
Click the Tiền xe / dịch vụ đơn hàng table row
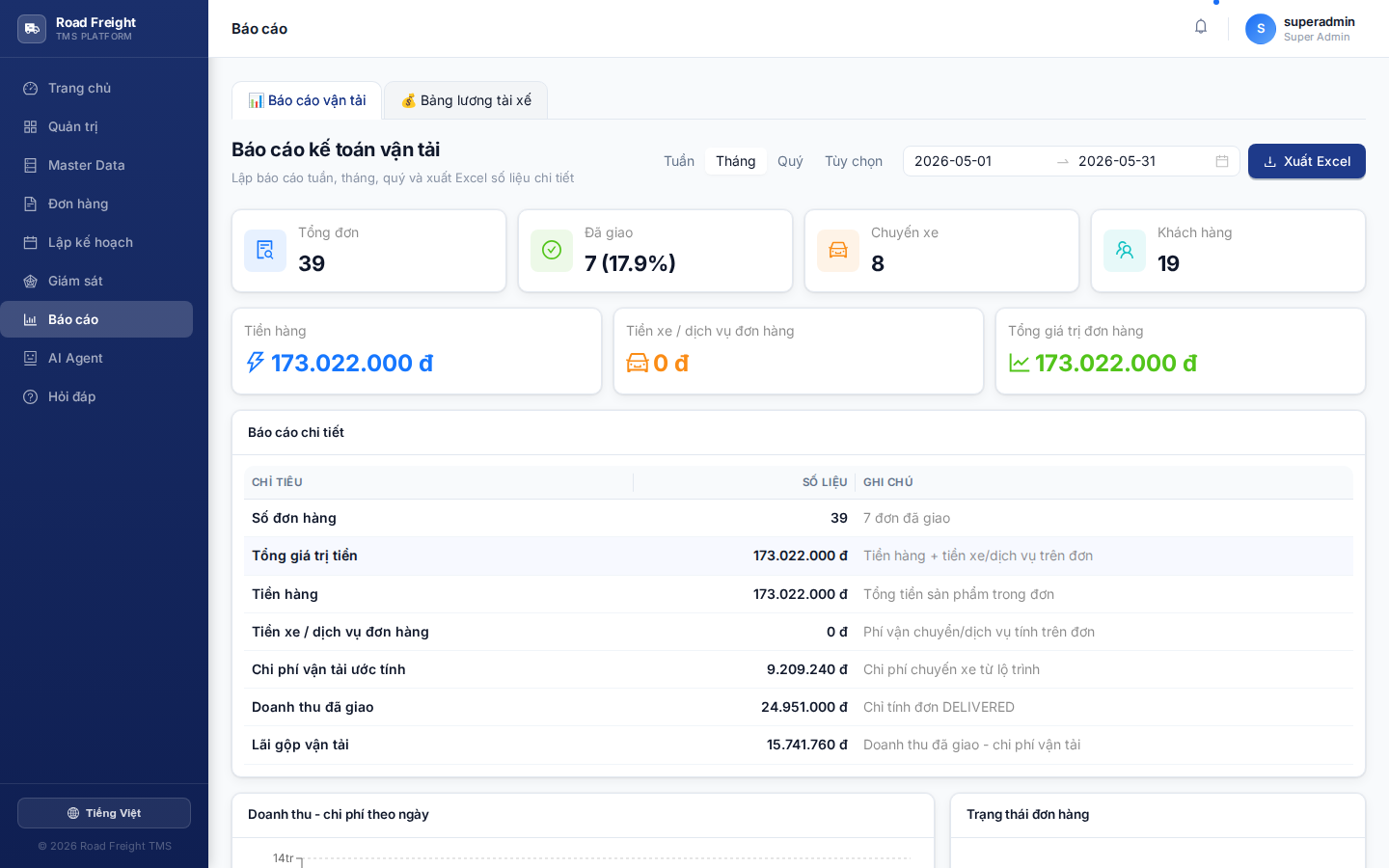799,632
